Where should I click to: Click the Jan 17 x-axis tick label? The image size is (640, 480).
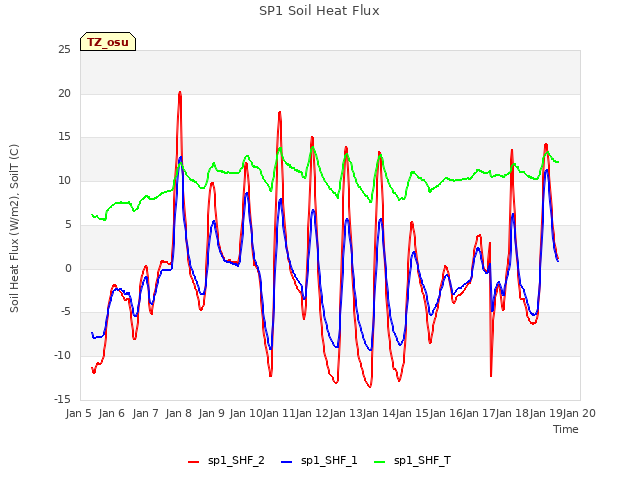[479, 413]
